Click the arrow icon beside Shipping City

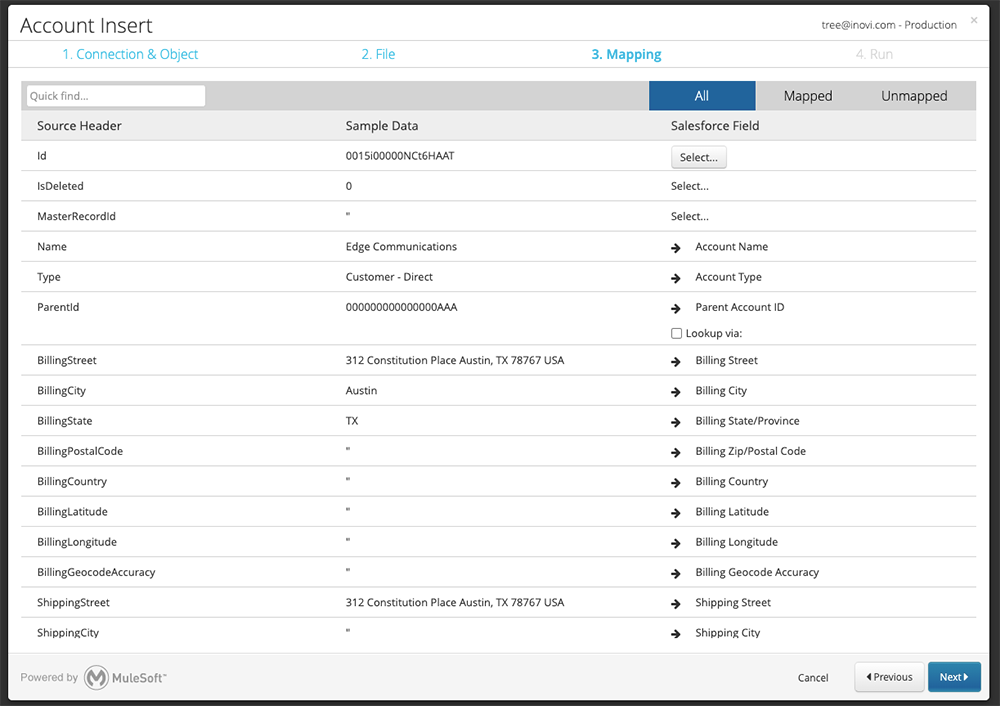coord(676,634)
